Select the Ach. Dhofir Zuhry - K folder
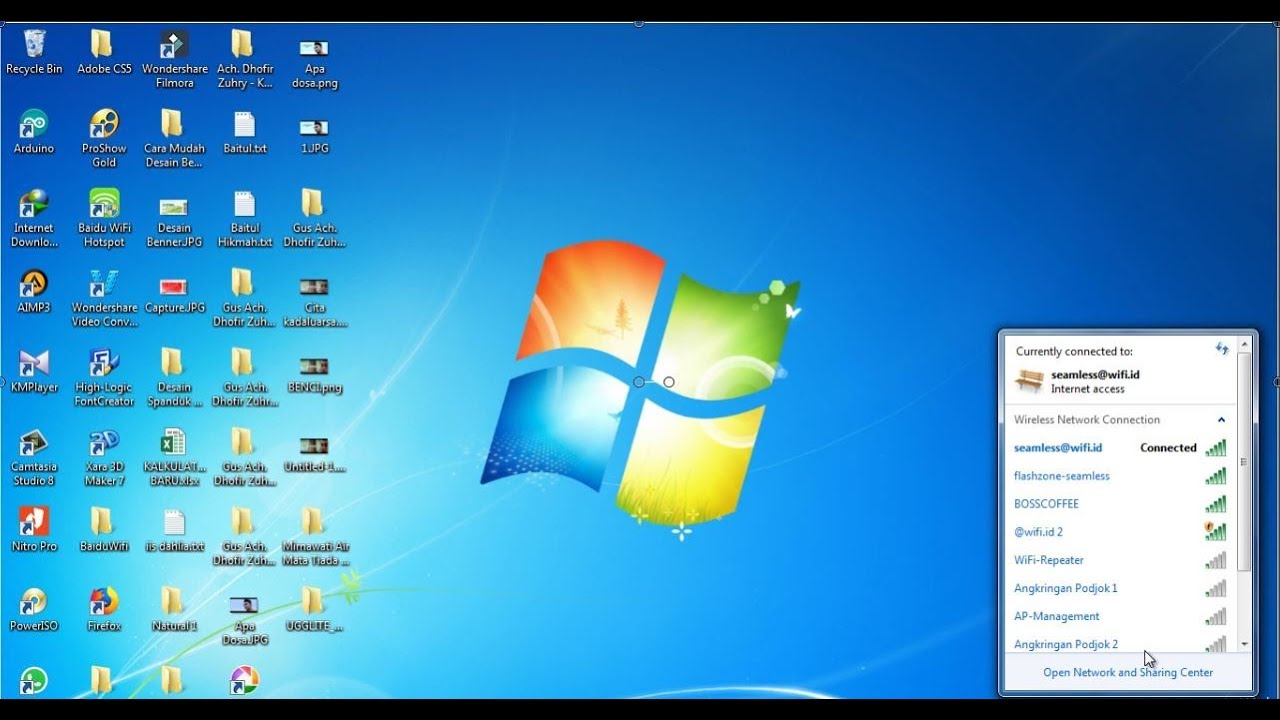 coord(244,60)
